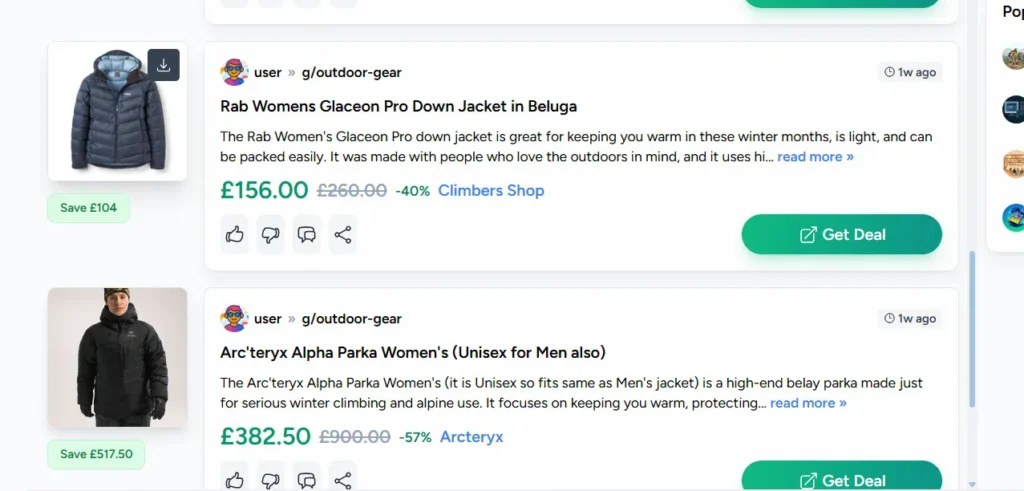Open comments on the Arc'teryx parka deal
Screen dimensions: 1024x491
pyautogui.click(x=307, y=479)
